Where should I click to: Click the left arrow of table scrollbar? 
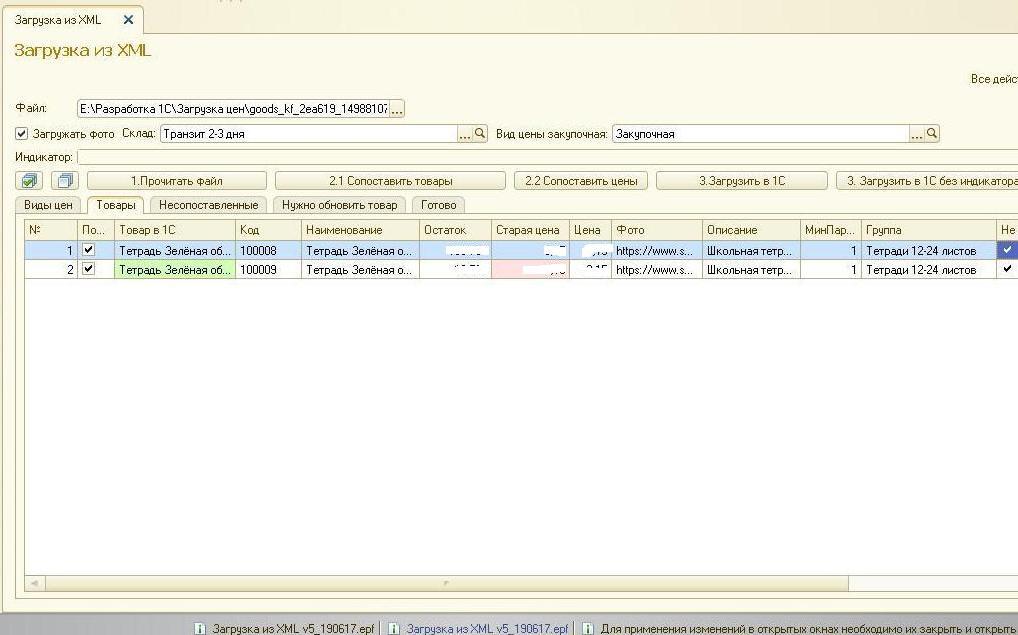coord(34,583)
